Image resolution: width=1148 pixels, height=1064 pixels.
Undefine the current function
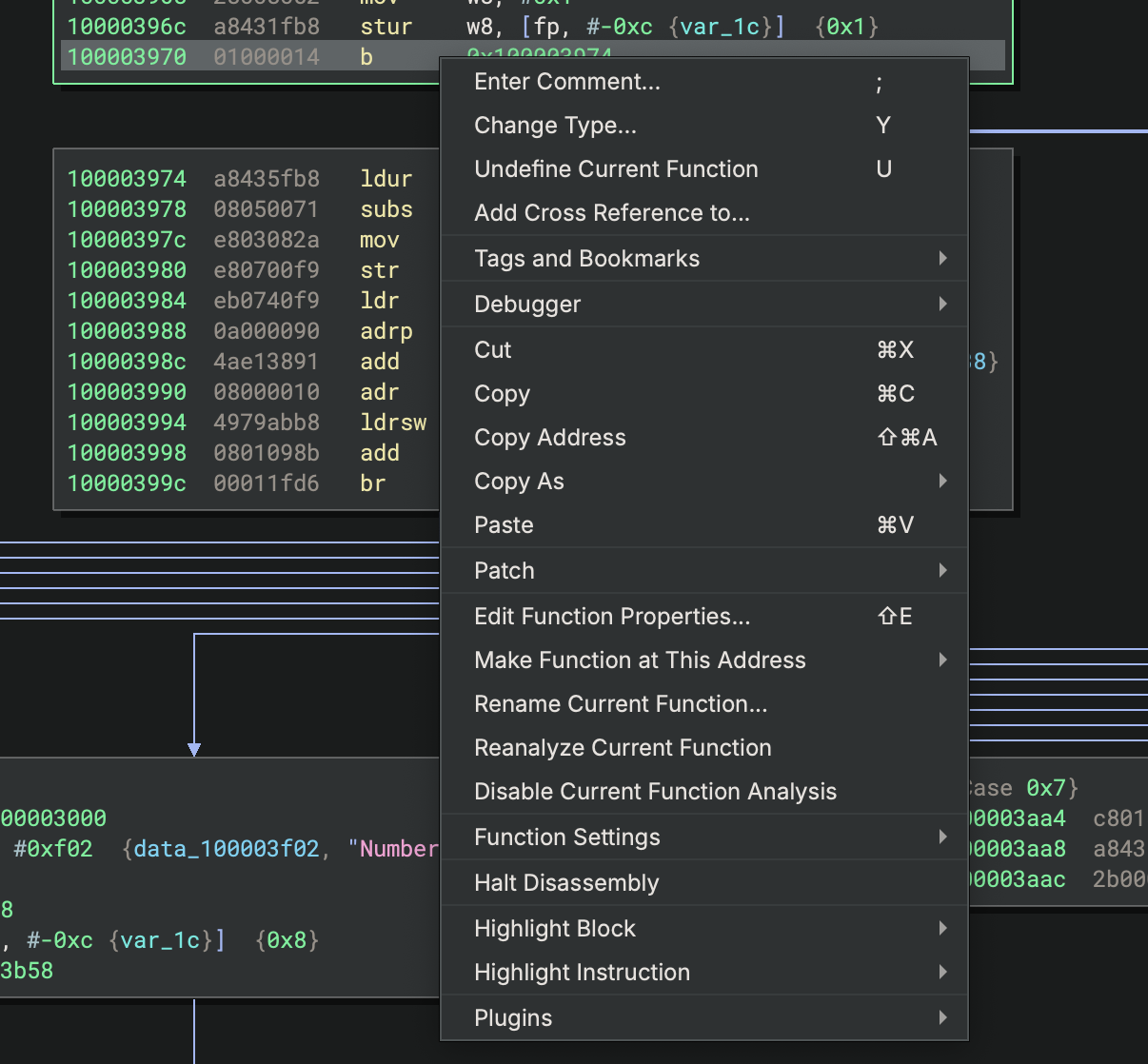click(616, 169)
